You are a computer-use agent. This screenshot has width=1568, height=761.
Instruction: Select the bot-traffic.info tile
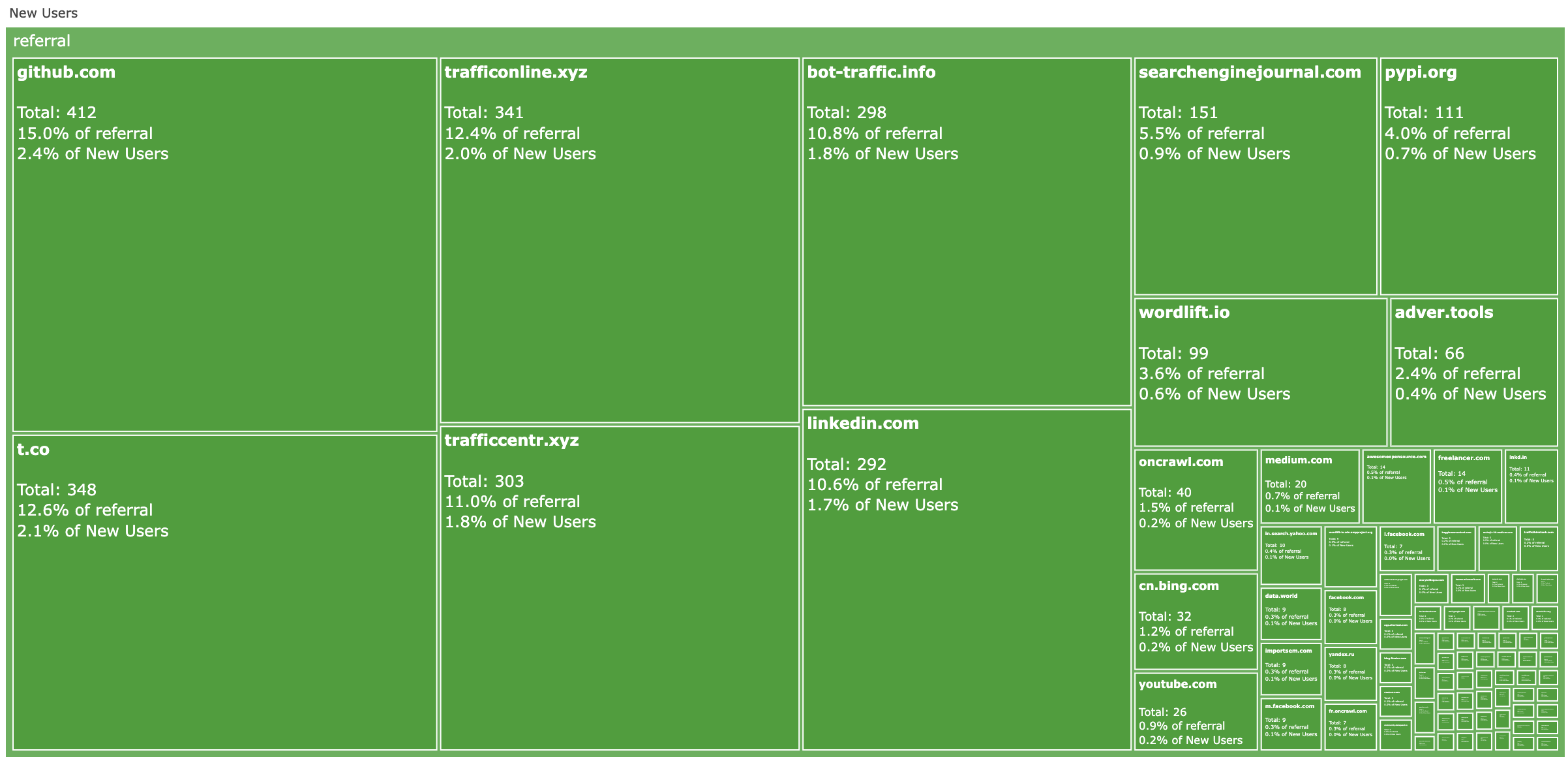967,232
